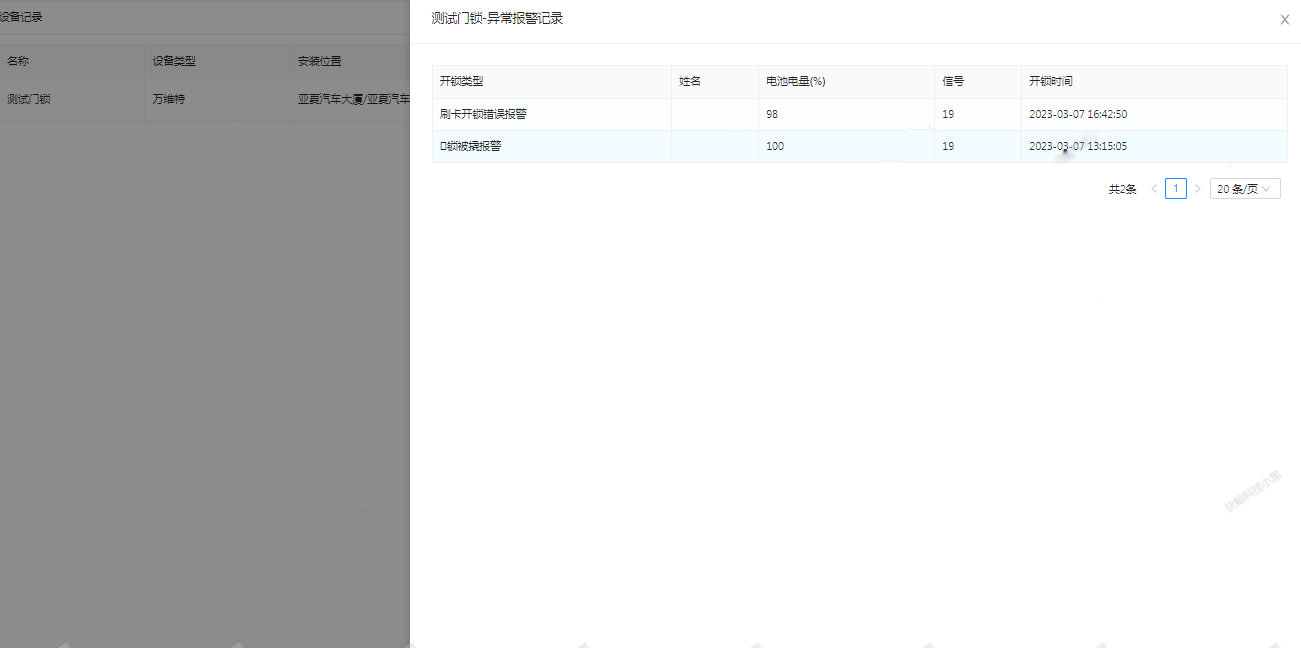Click the timestamp 2023-03-07 16:42:50
The width and height of the screenshot is (1301, 648).
point(1078,114)
